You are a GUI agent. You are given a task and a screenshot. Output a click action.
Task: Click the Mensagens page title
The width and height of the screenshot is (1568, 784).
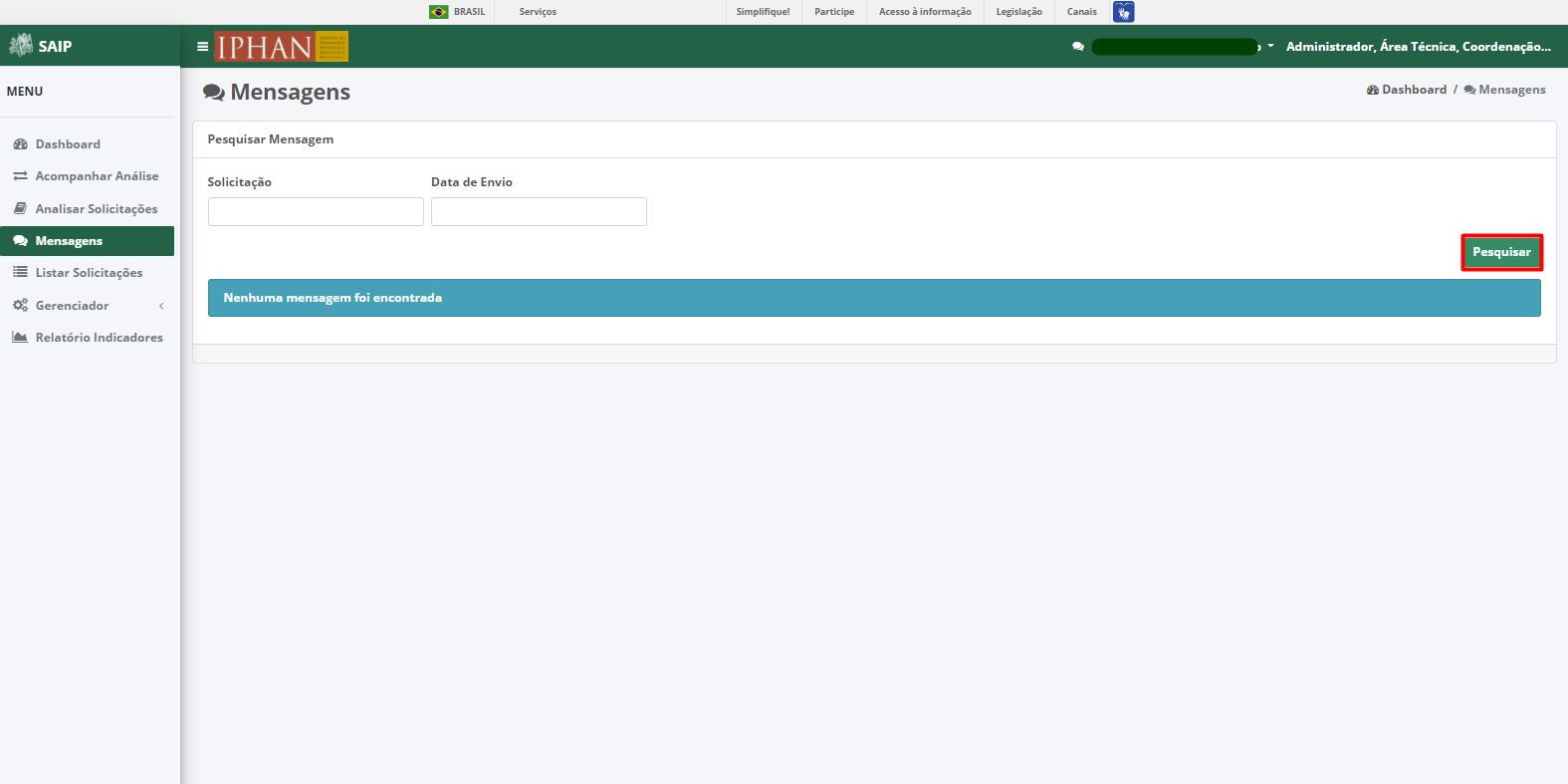[x=291, y=92]
